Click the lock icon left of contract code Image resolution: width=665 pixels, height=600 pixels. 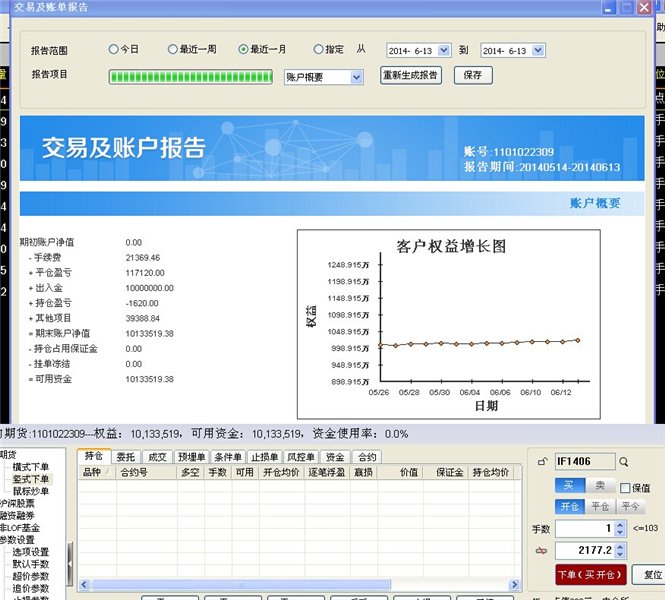coord(543,462)
